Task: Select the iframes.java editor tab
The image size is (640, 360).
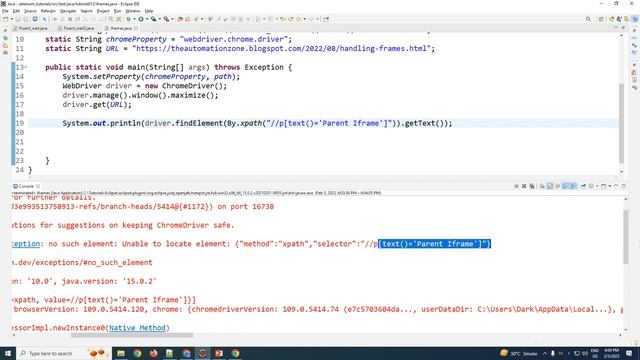Action: coord(121,28)
